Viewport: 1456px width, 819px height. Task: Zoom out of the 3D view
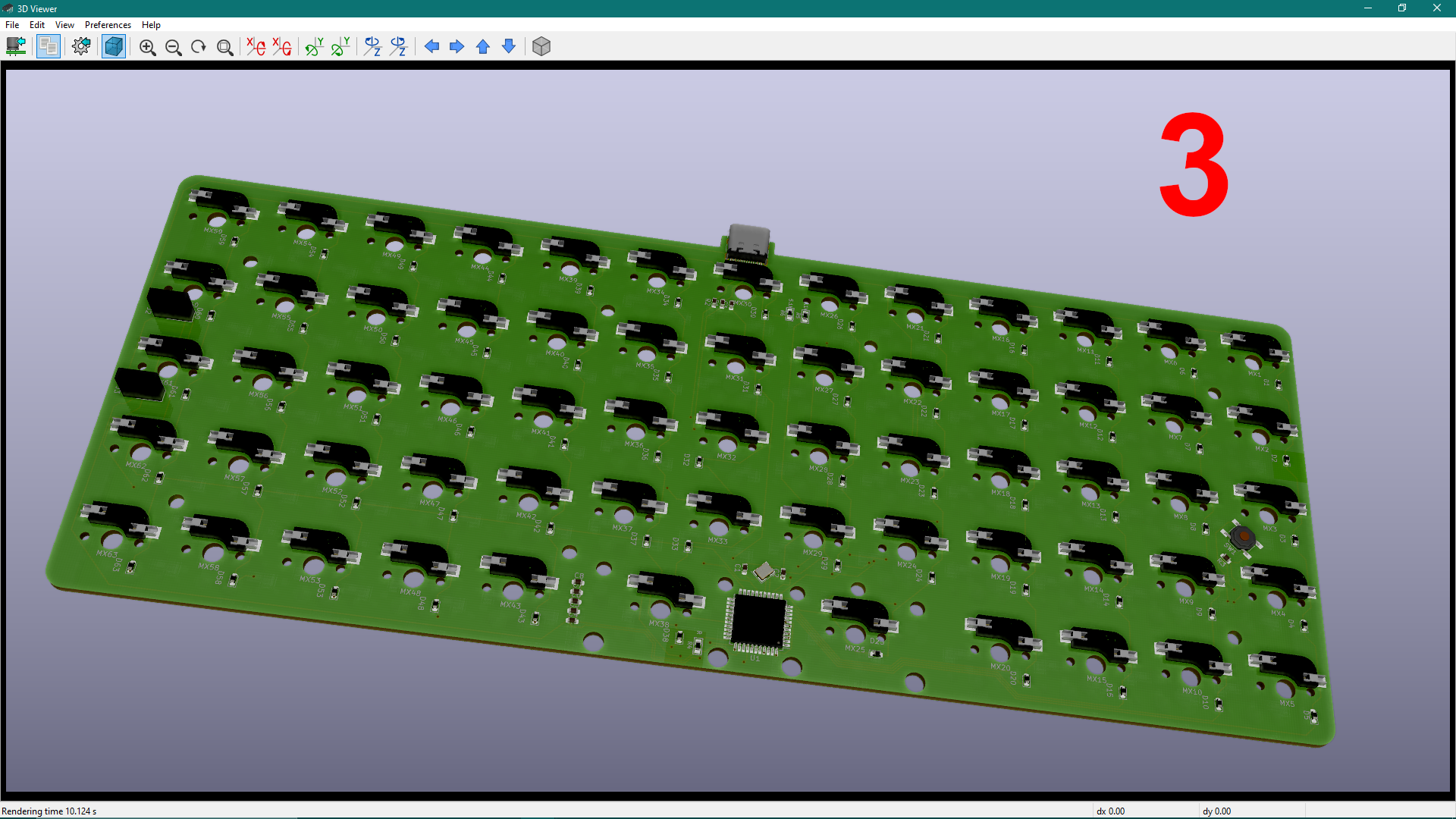point(173,46)
